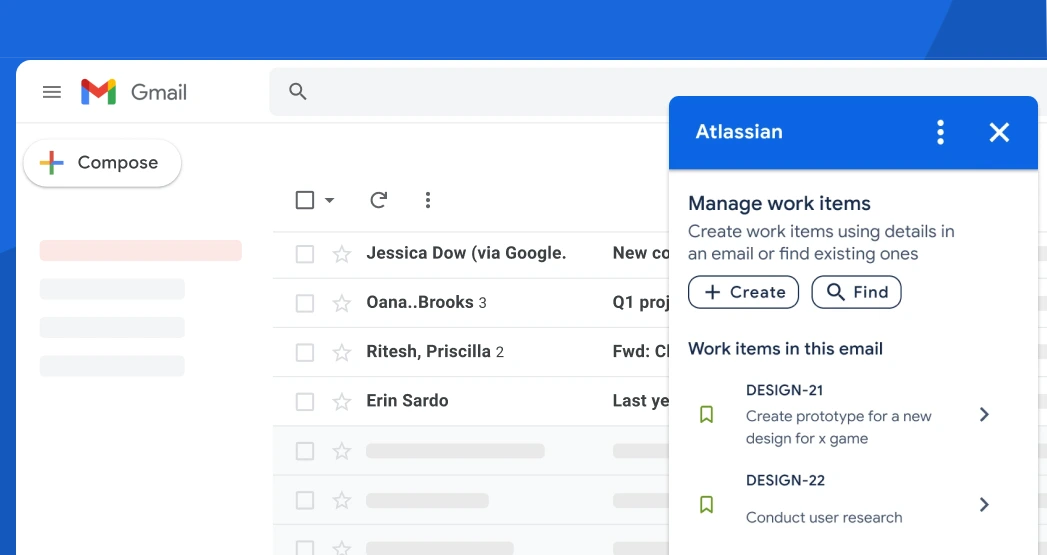This screenshot has width=1047, height=555.
Task: Check the box for Oana..Brooks email
Action: [x=305, y=303]
